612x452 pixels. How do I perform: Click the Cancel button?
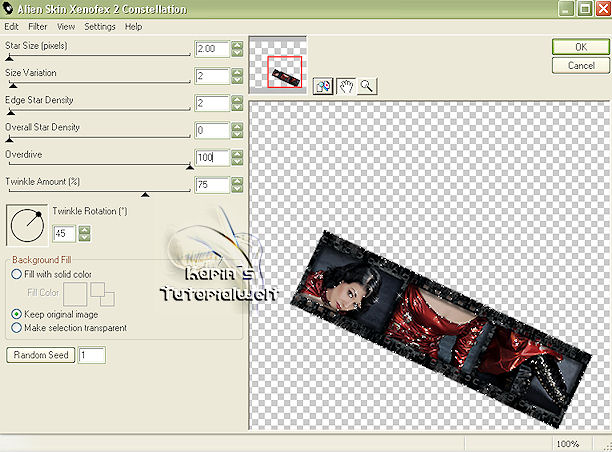581,65
